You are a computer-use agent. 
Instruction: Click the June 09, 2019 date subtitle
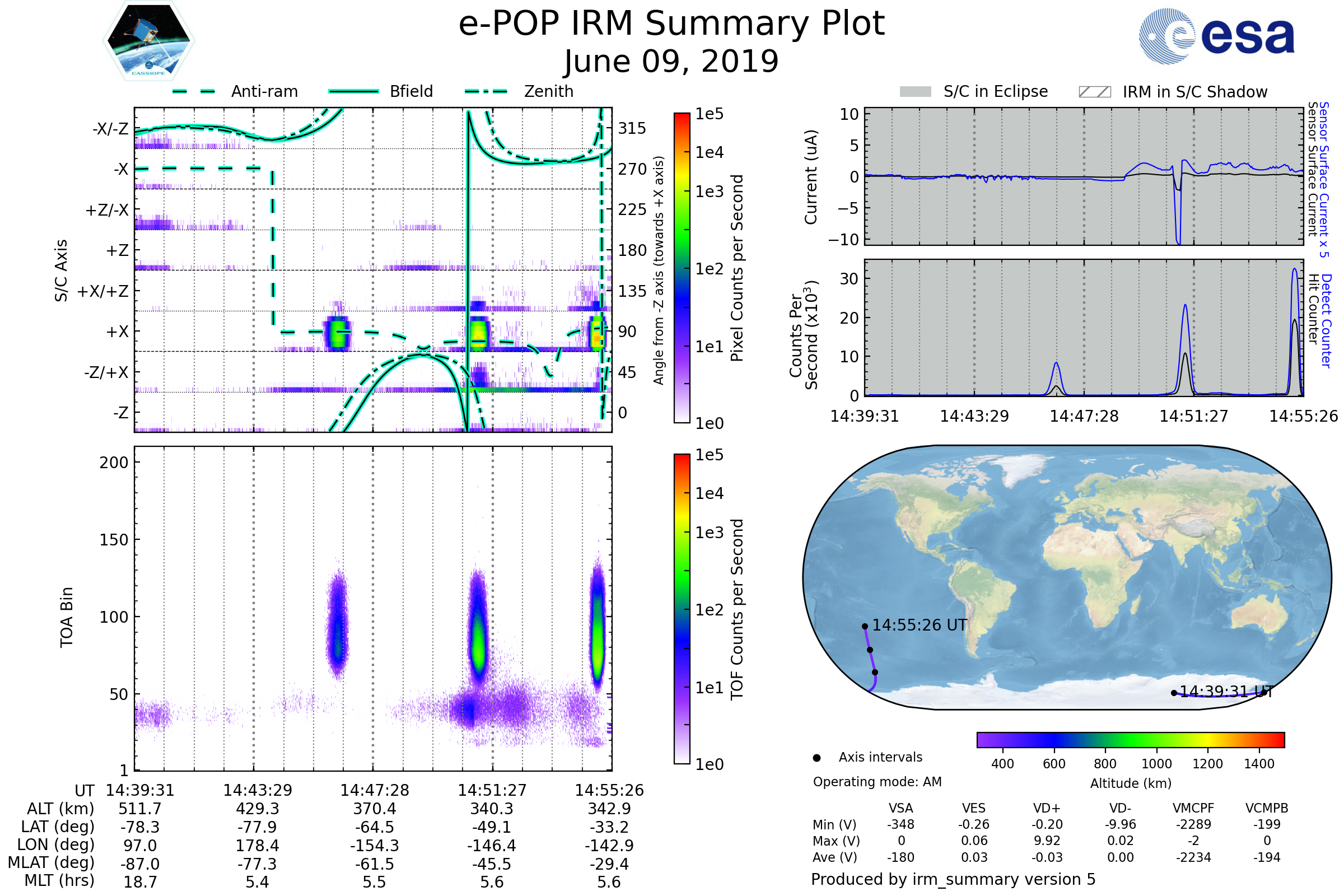671,61
